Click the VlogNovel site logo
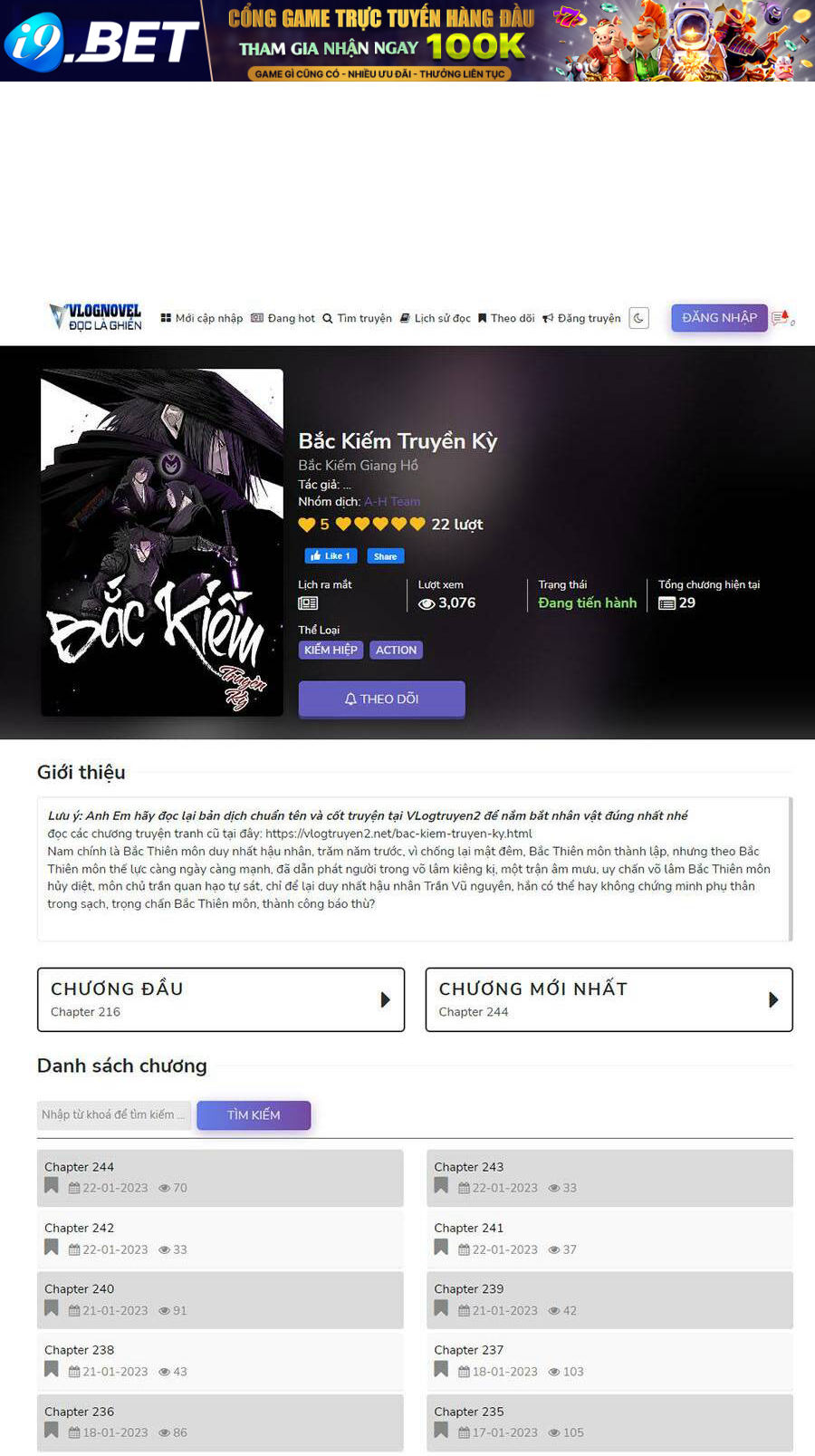 tap(96, 317)
